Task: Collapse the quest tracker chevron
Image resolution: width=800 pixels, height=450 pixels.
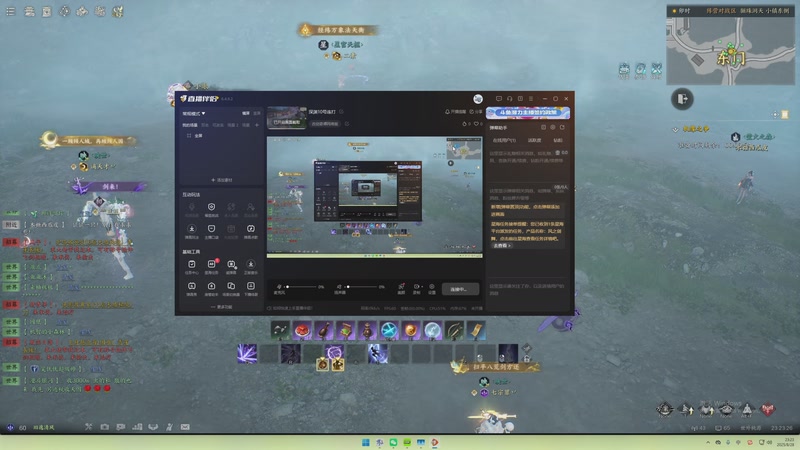Action: 676,130
